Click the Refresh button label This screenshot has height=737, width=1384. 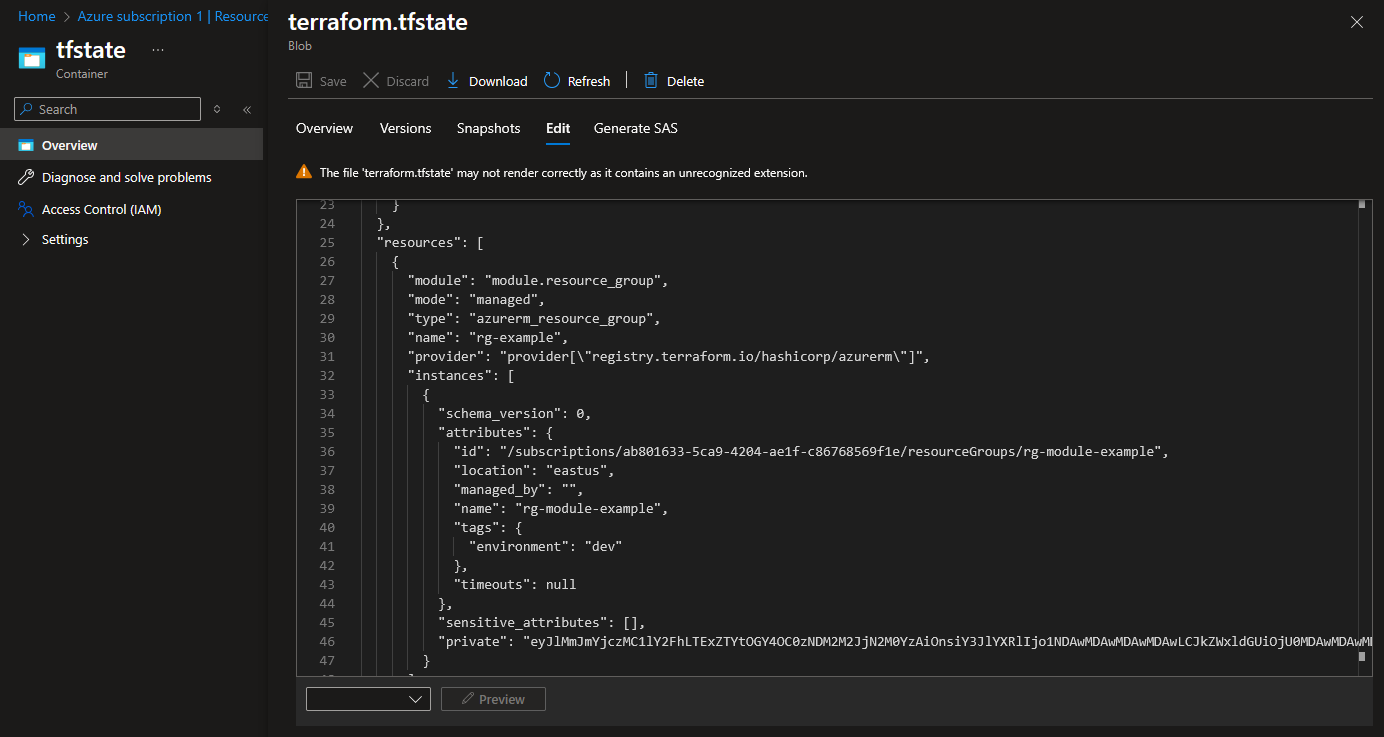click(589, 82)
